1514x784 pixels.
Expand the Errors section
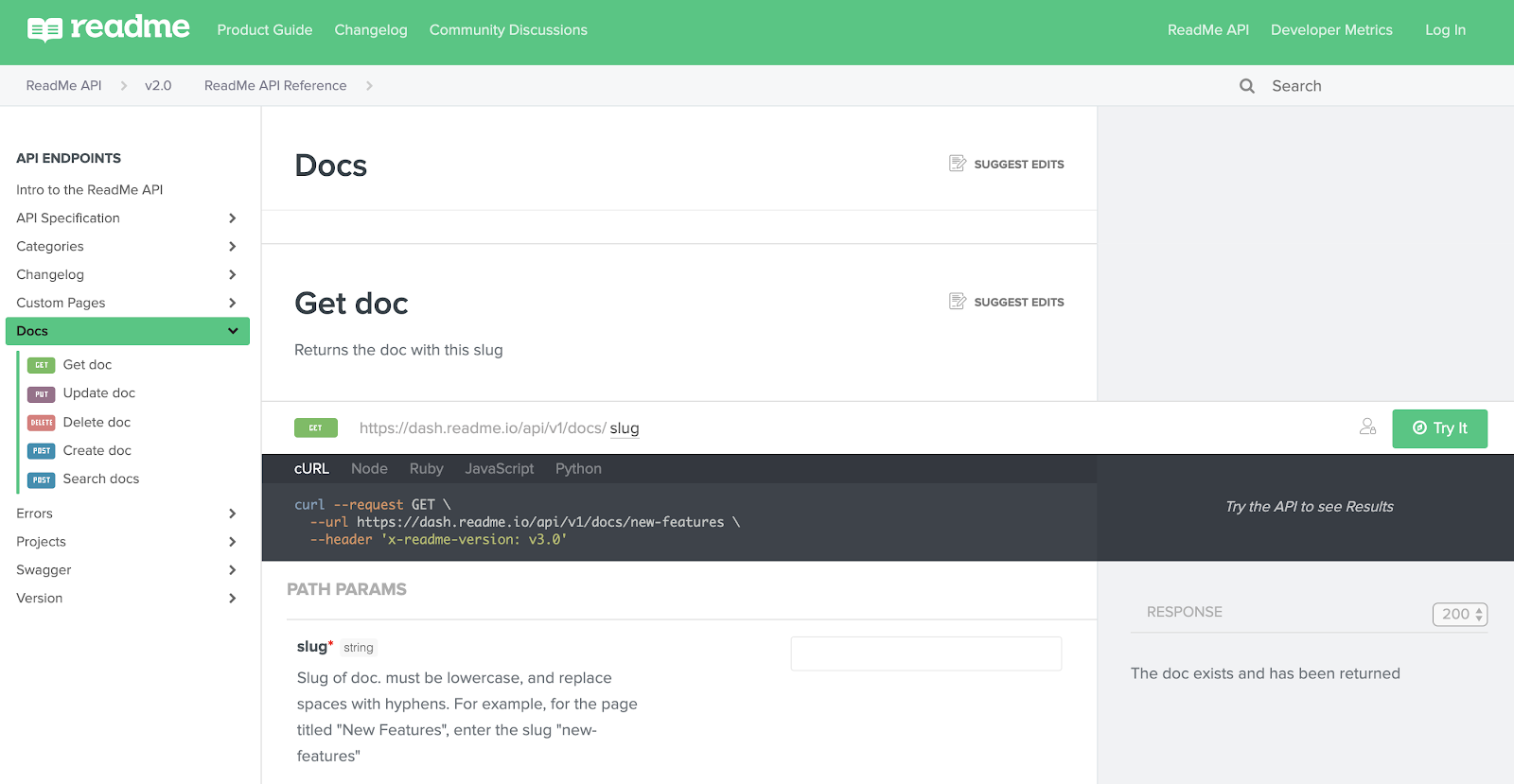pos(232,514)
